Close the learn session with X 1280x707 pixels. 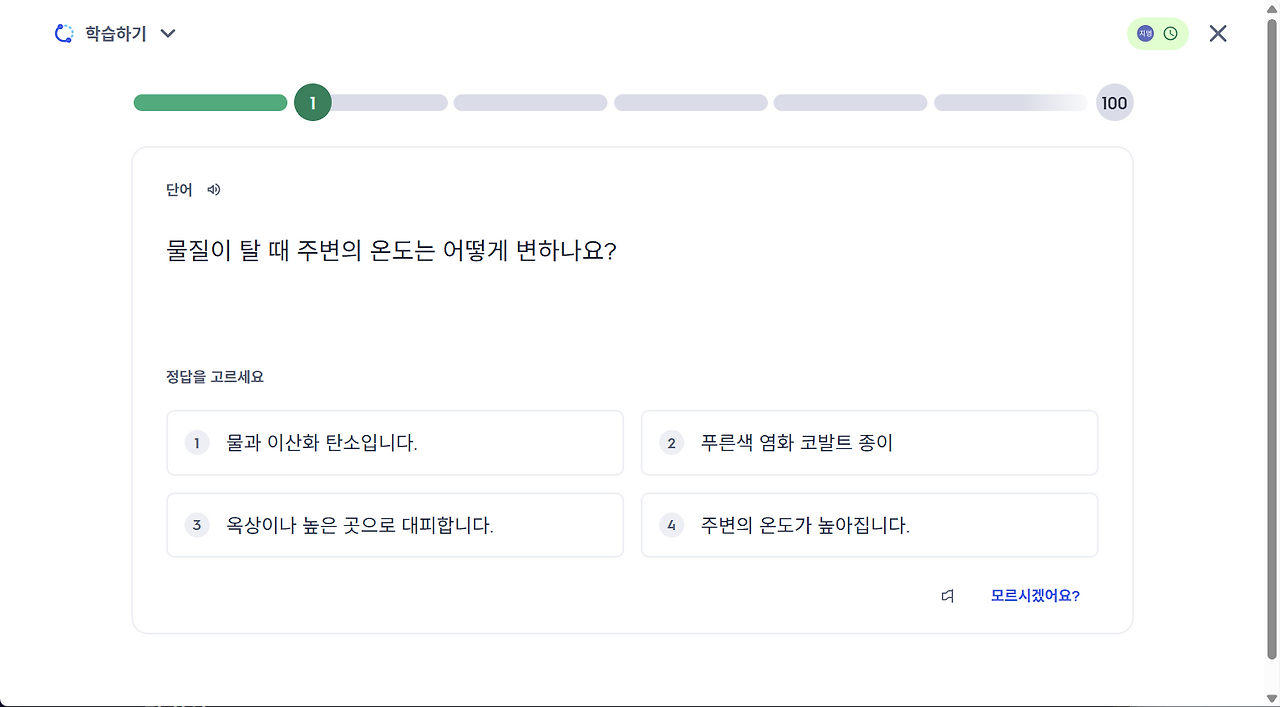[1217, 34]
